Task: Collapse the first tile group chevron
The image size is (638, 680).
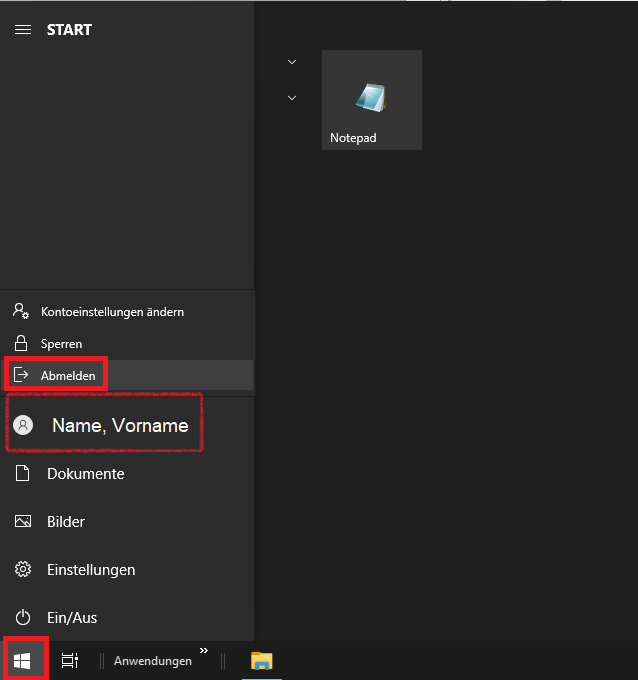Action: (292, 62)
